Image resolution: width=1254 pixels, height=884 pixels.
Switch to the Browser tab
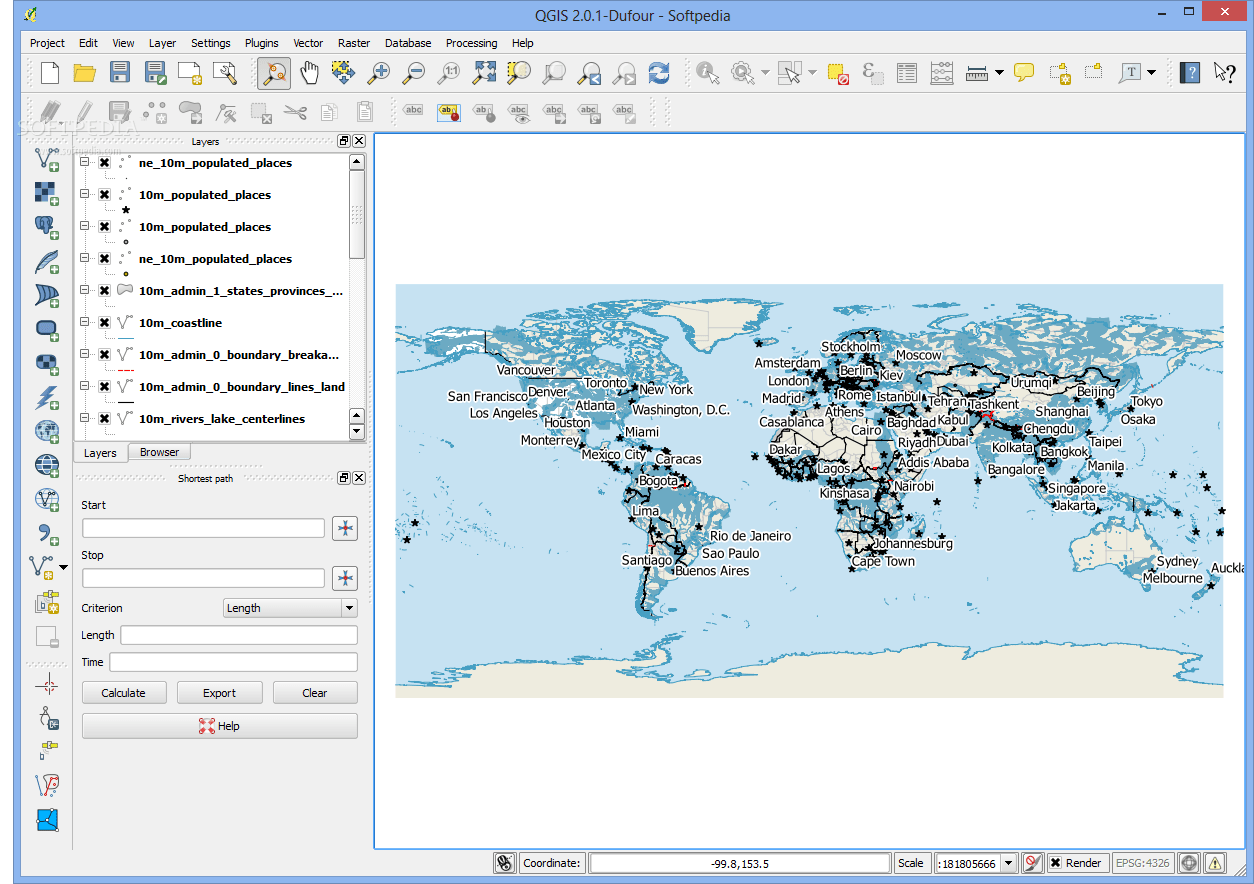[x=159, y=453]
